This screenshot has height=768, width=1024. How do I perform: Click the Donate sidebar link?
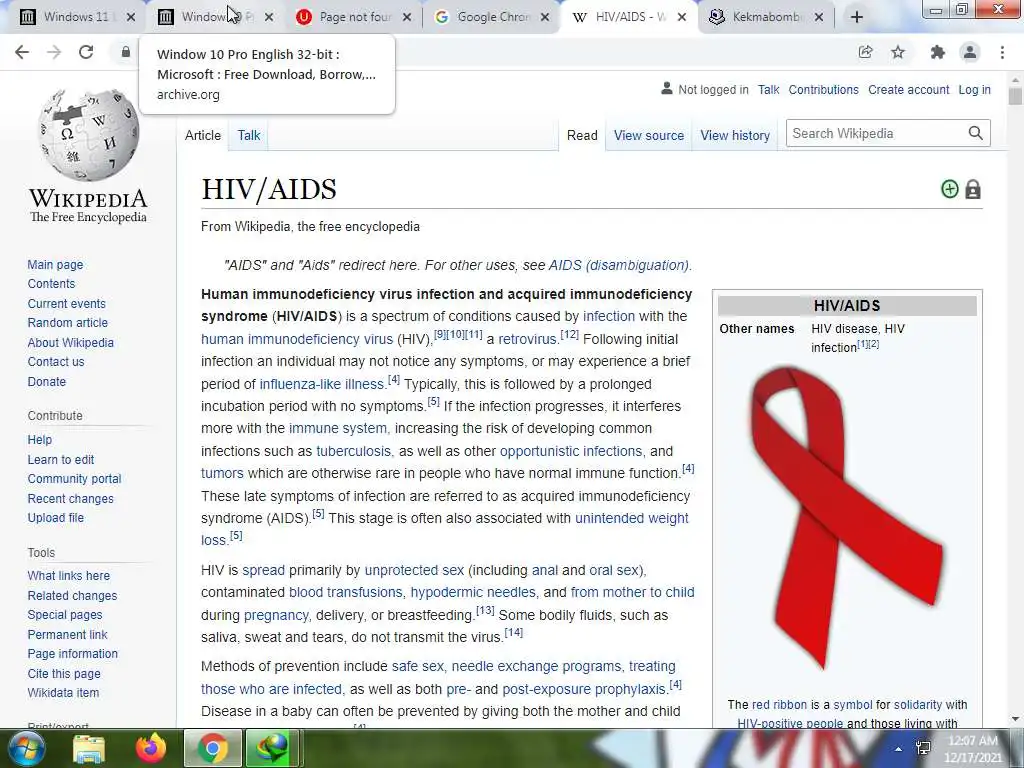click(x=46, y=381)
